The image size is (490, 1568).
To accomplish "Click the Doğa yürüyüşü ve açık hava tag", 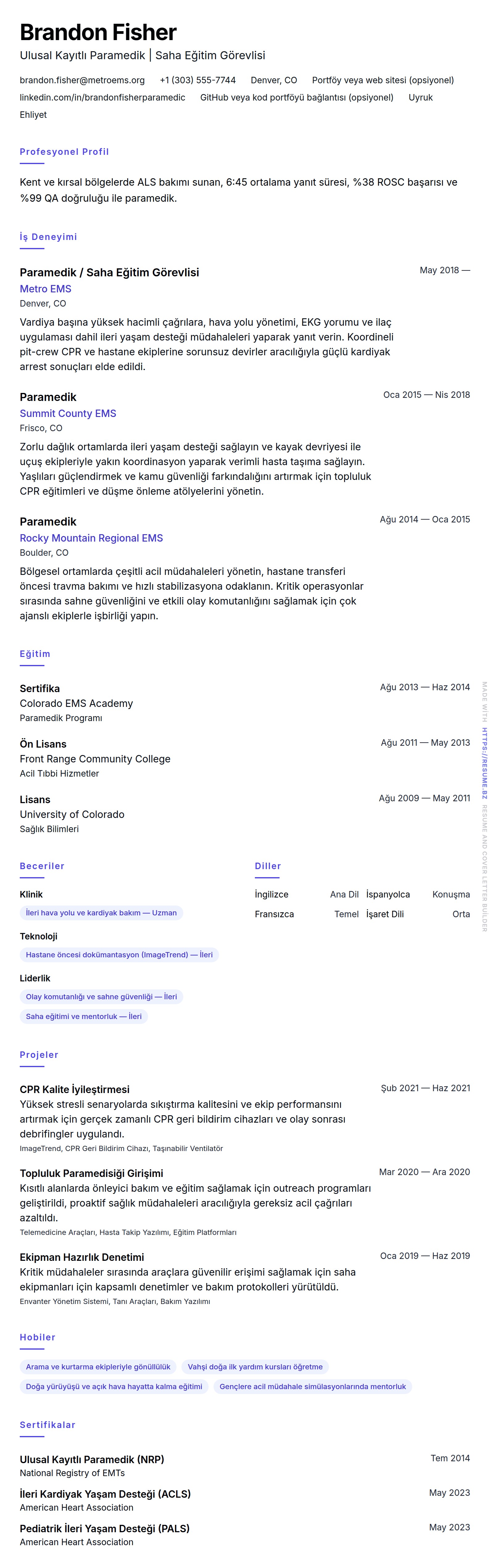I will 114,1386.
